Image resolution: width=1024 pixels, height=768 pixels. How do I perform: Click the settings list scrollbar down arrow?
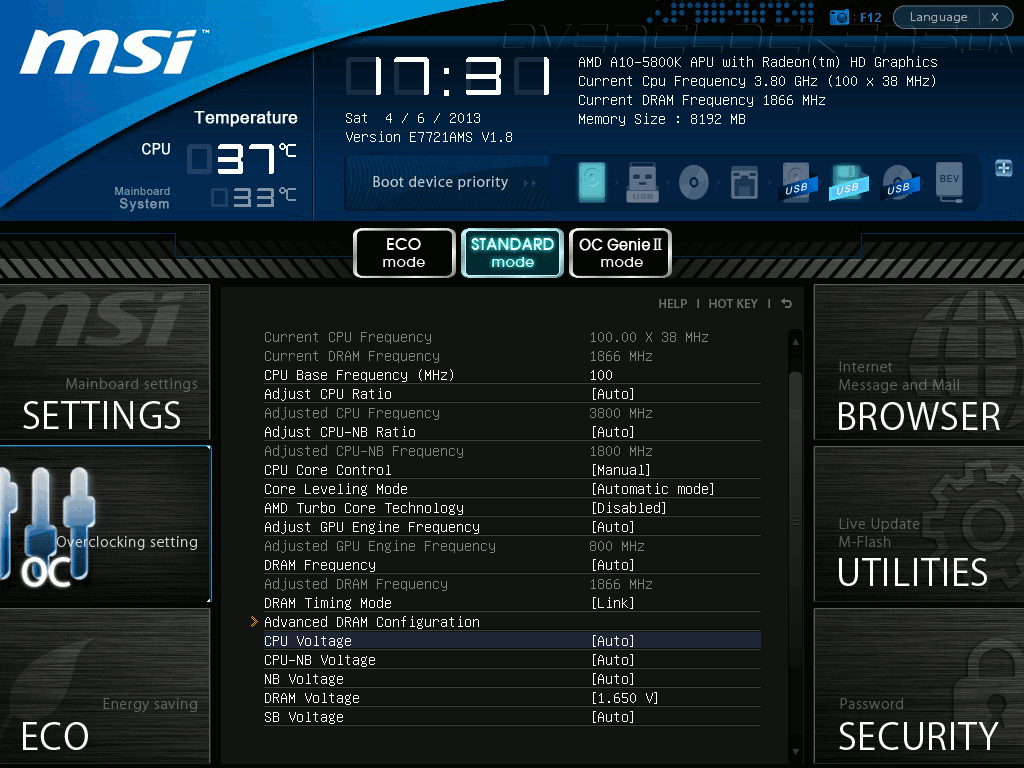(795, 752)
